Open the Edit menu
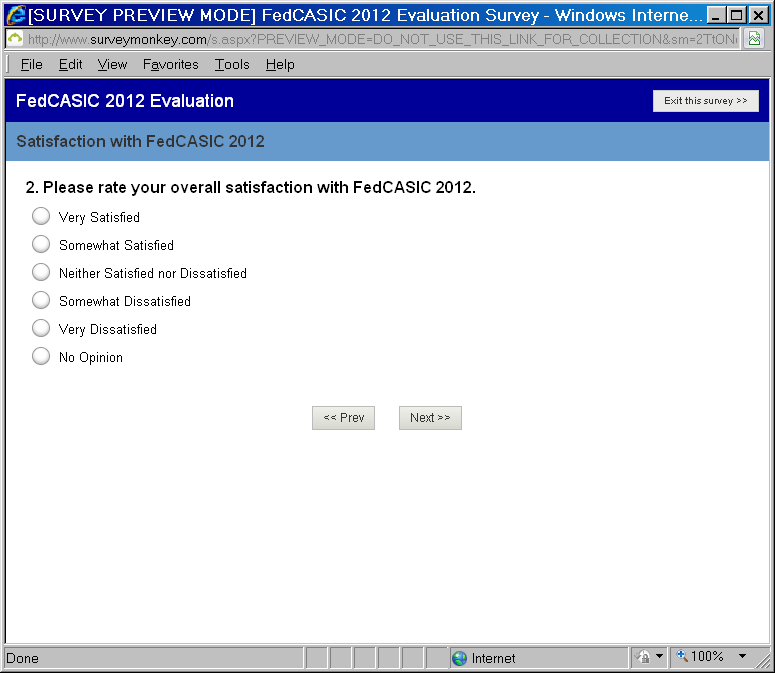Image resolution: width=775 pixels, height=673 pixels. tap(70, 65)
